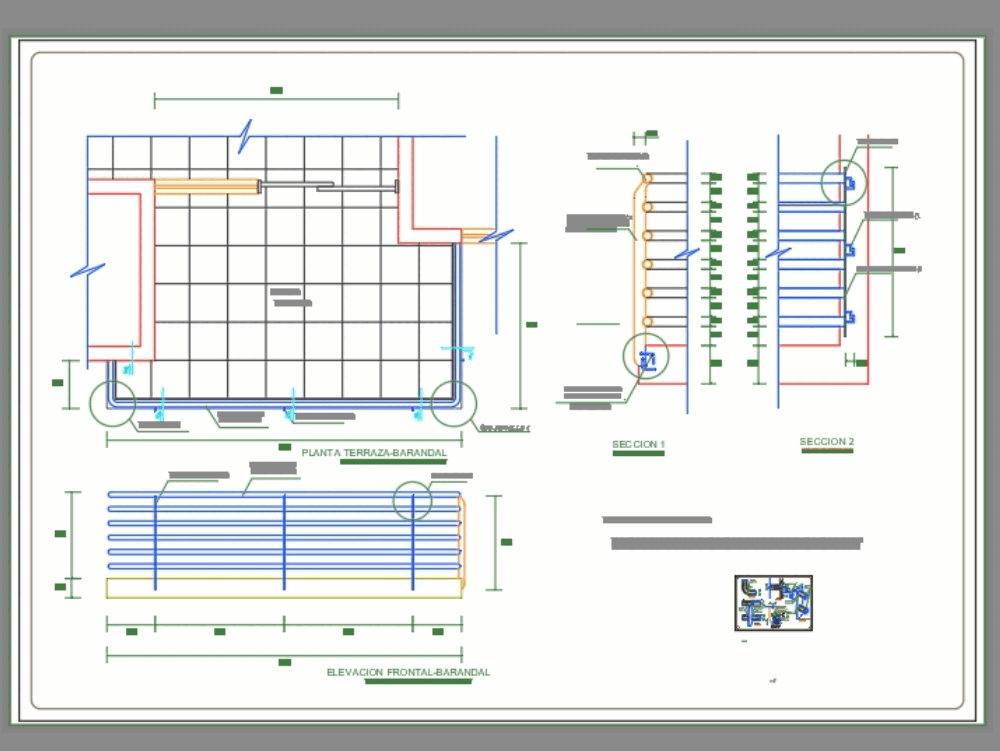1000x751 pixels.
Task: Click bottom-left detail circle on terrace plan
Action: [112, 403]
